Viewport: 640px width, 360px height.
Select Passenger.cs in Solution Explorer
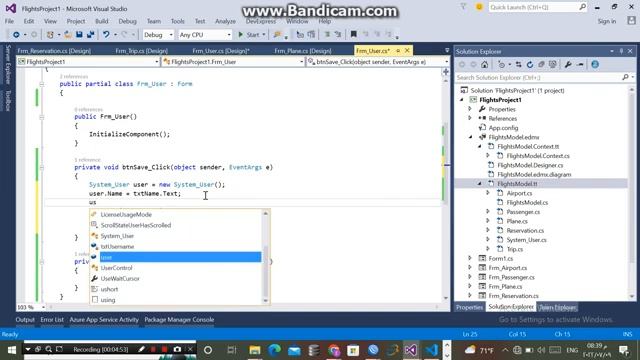click(x=523, y=212)
